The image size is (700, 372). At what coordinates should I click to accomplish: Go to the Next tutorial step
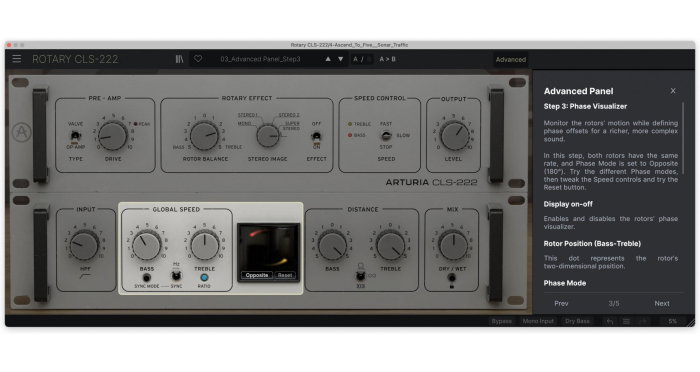(x=662, y=303)
